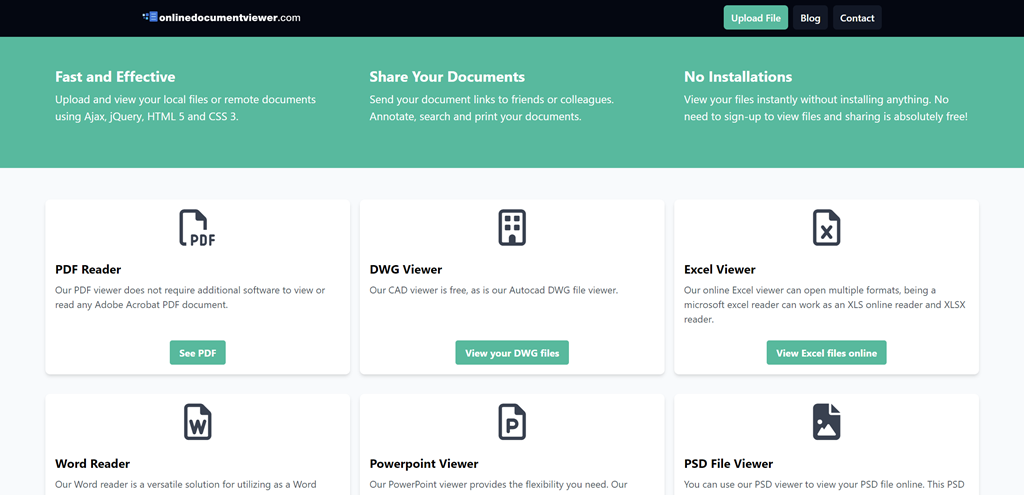Click the See PDF button

pyautogui.click(x=197, y=353)
